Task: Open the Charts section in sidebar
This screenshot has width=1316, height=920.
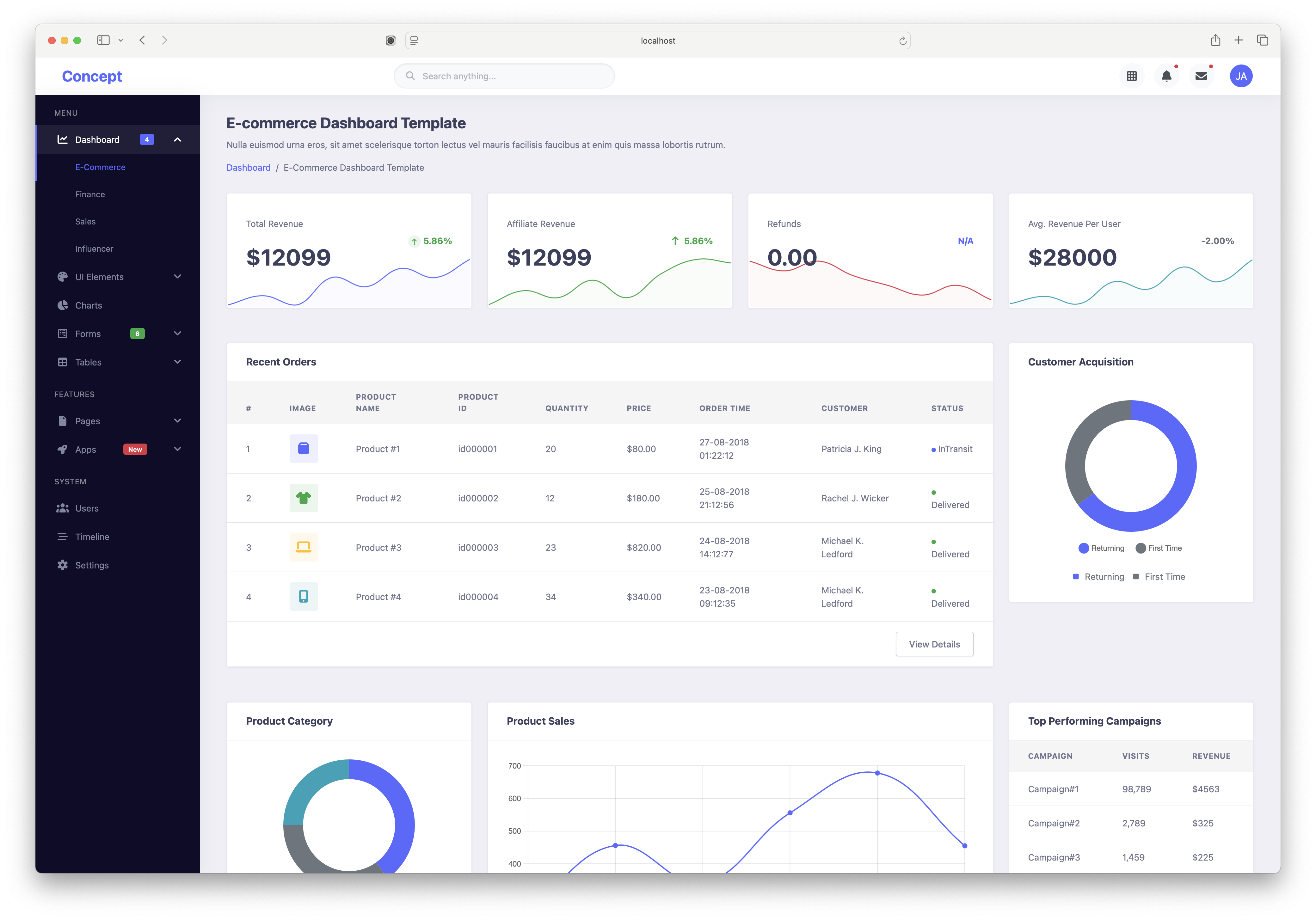Action: [x=89, y=305]
